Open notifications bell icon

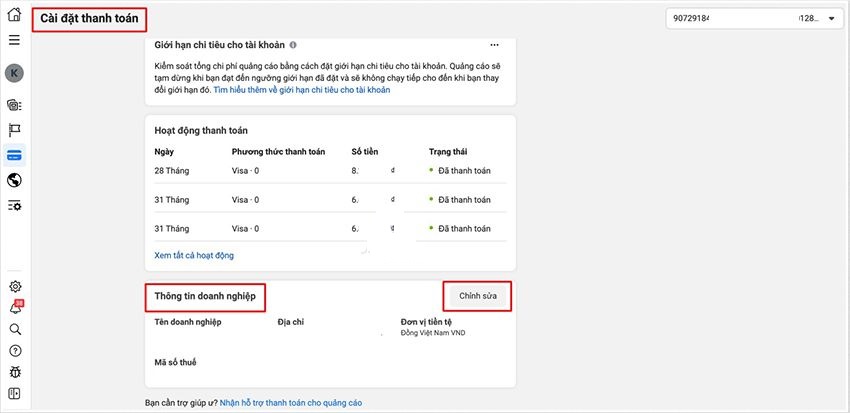tap(16, 307)
